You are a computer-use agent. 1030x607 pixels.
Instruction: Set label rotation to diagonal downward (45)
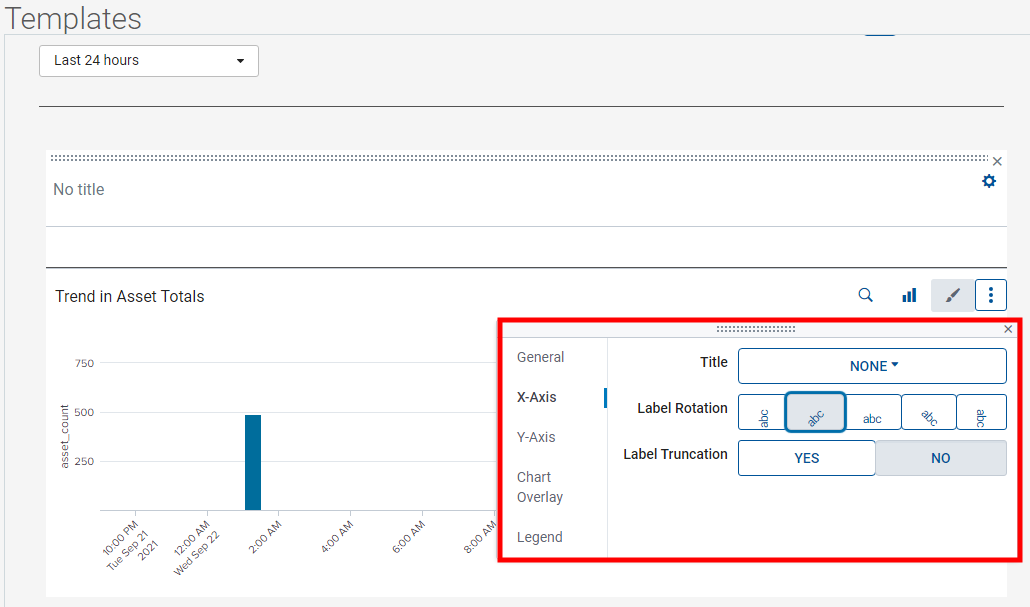(929, 412)
